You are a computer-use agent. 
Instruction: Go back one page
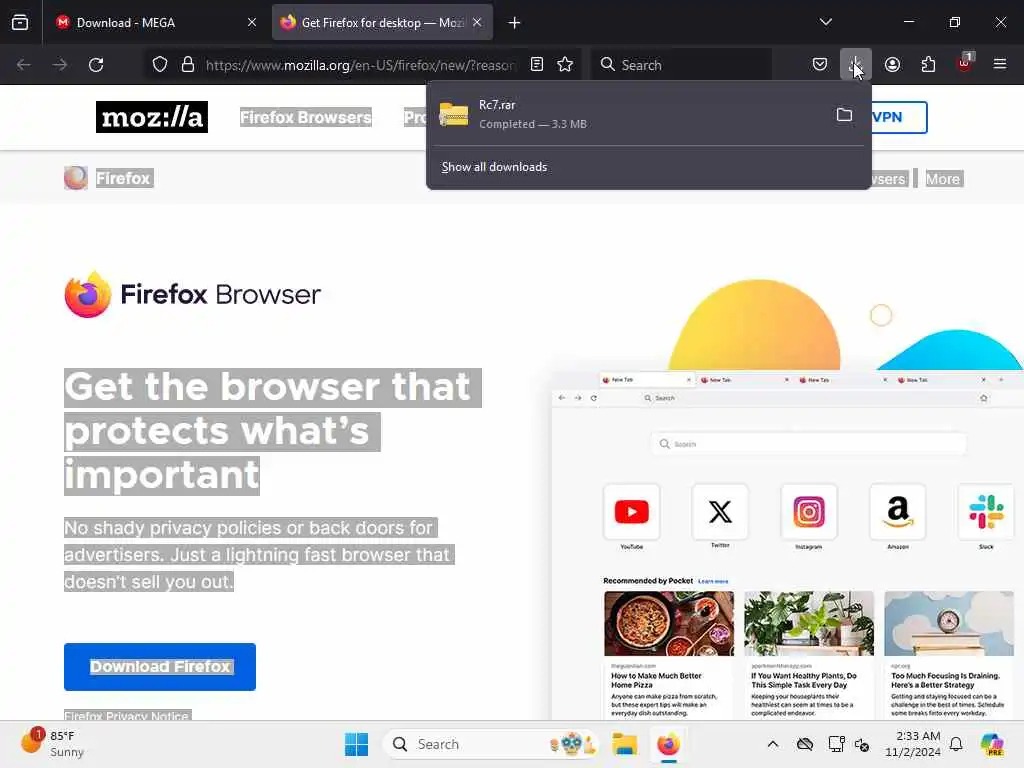coord(24,65)
